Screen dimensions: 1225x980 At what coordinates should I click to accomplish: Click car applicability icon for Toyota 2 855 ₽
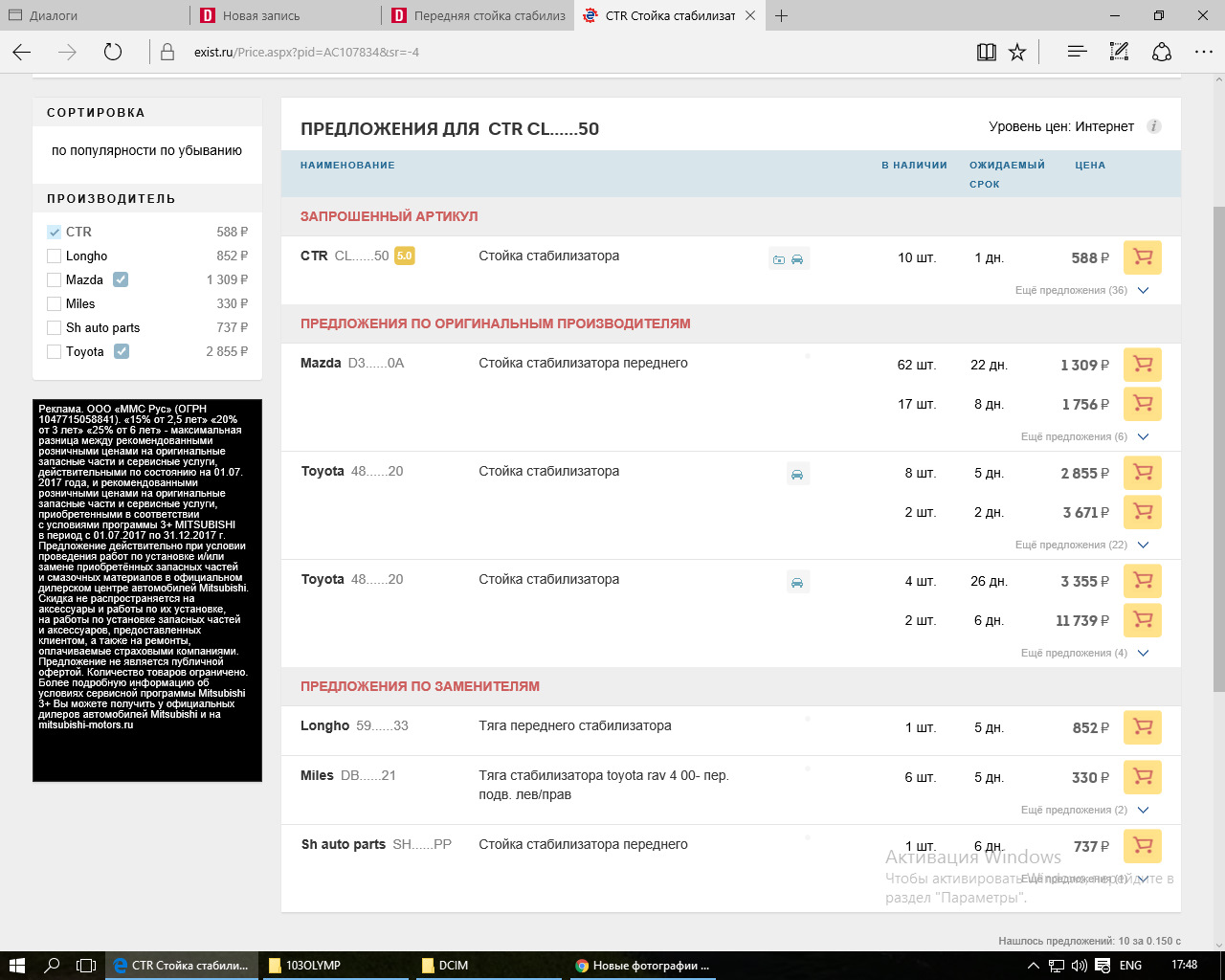click(797, 475)
